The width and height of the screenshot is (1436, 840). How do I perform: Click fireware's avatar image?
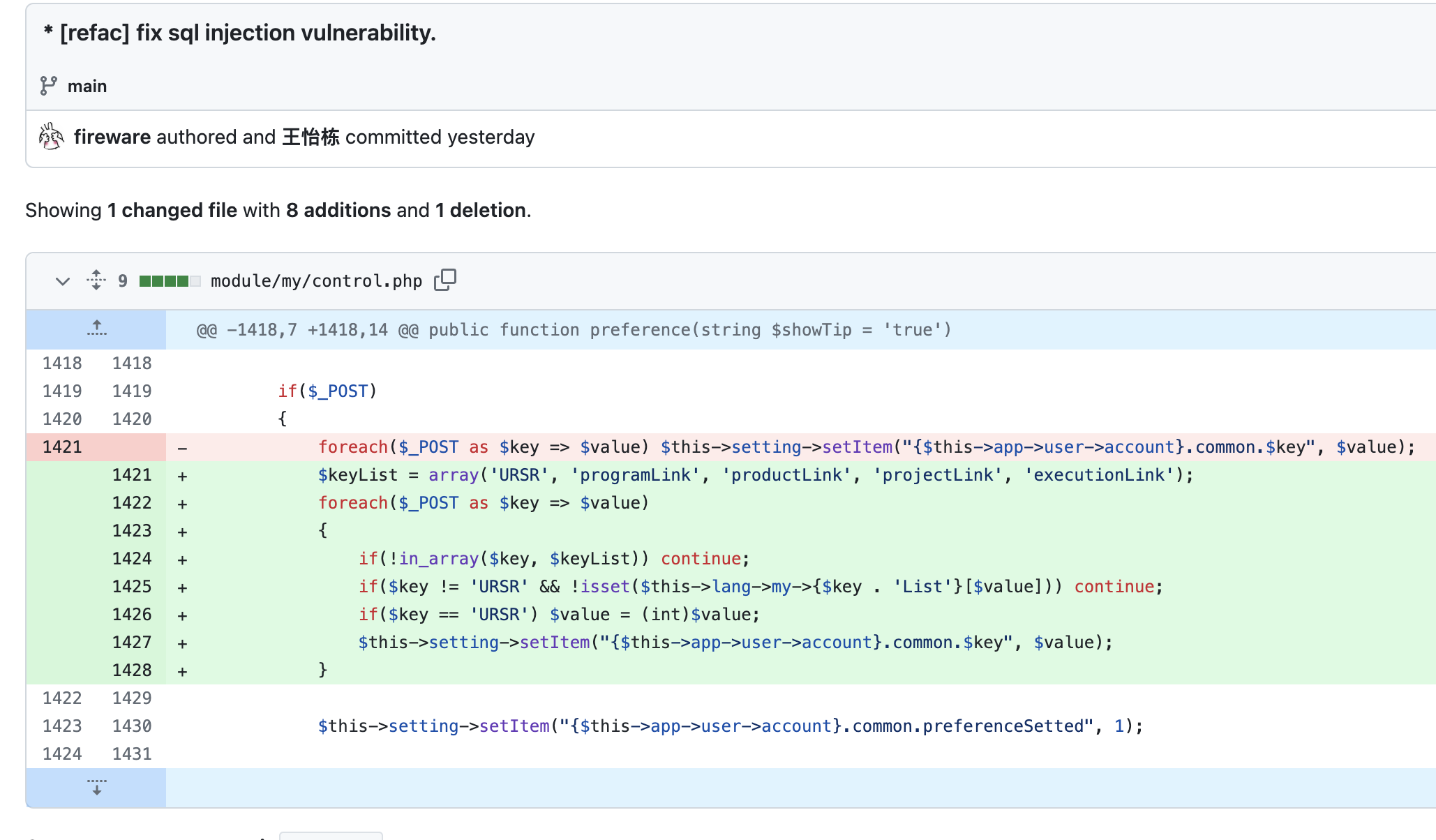click(x=51, y=137)
